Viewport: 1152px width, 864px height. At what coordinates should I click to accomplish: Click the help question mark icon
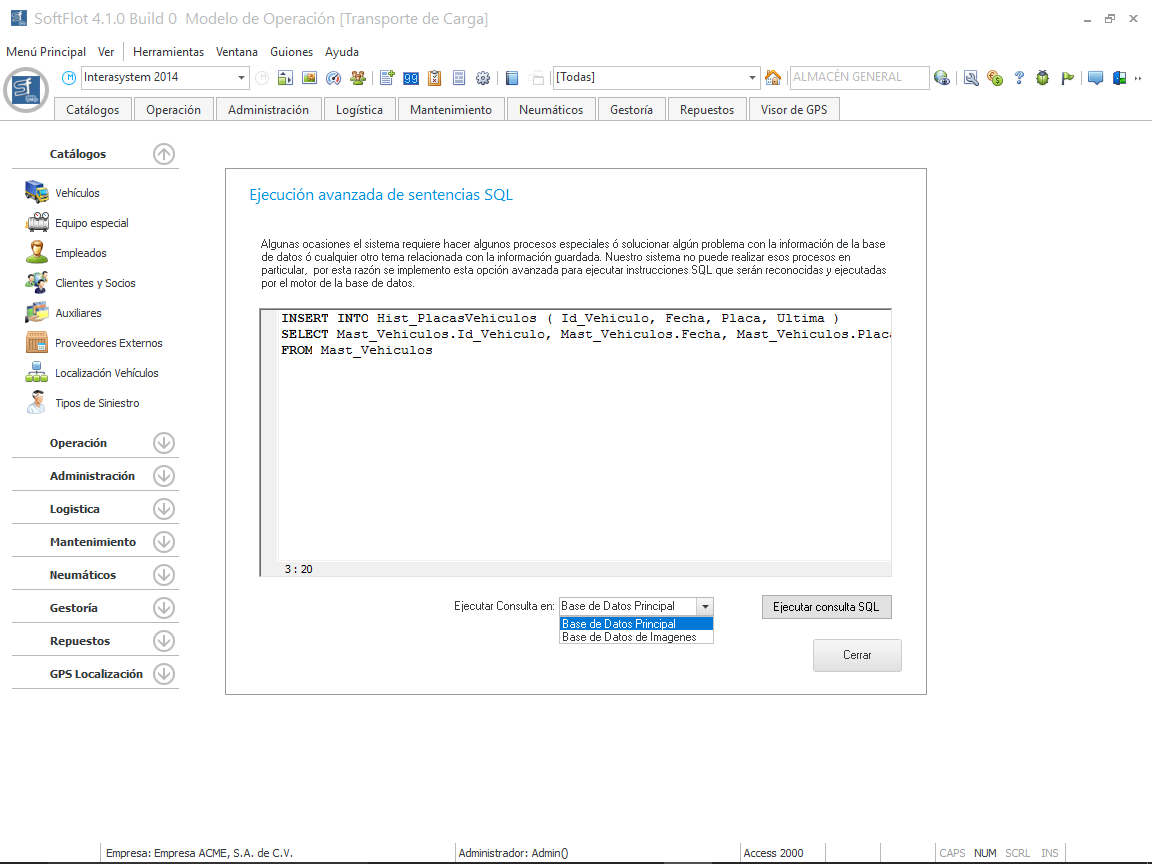[x=1019, y=78]
